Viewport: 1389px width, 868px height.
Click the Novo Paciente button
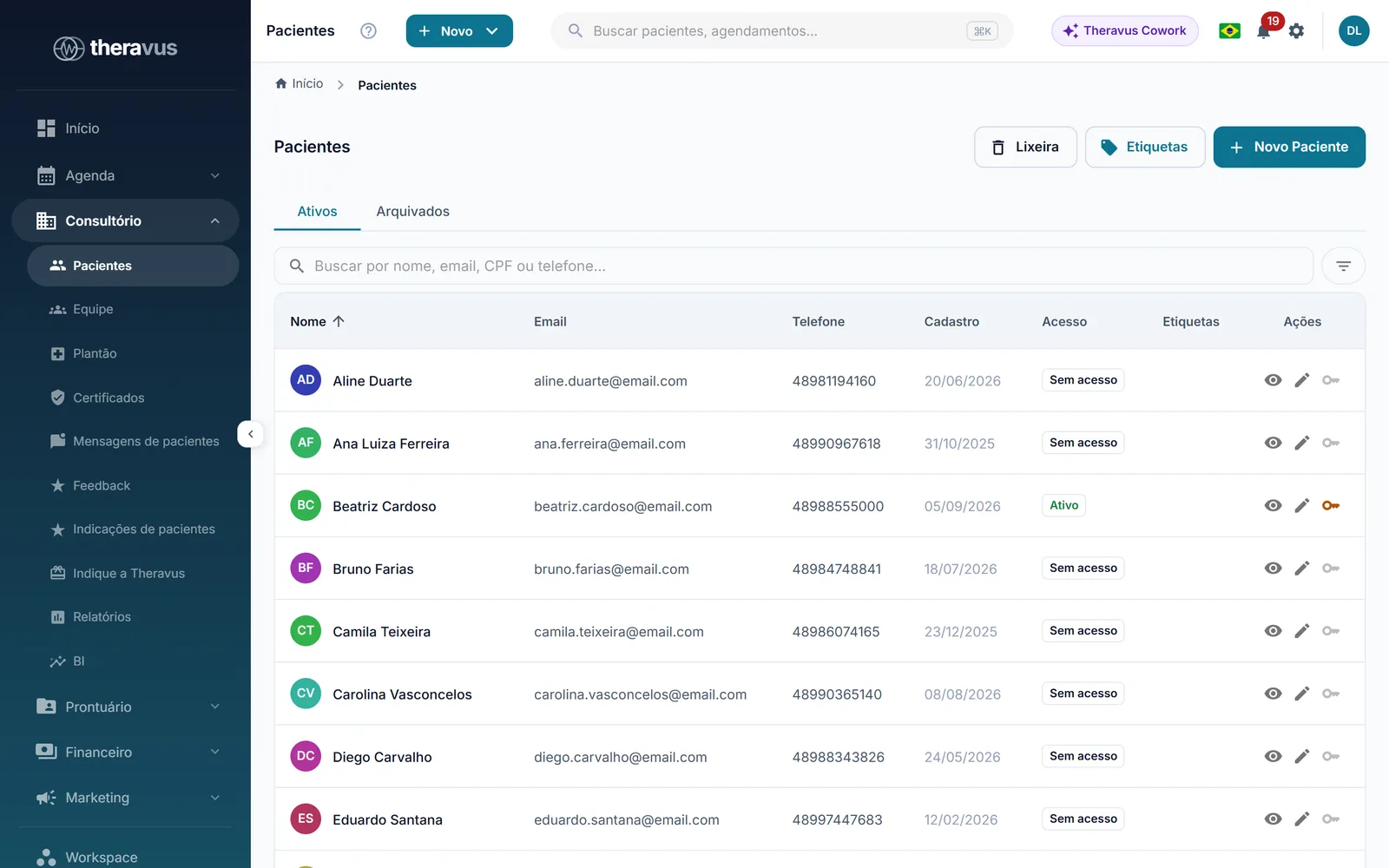point(1289,147)
